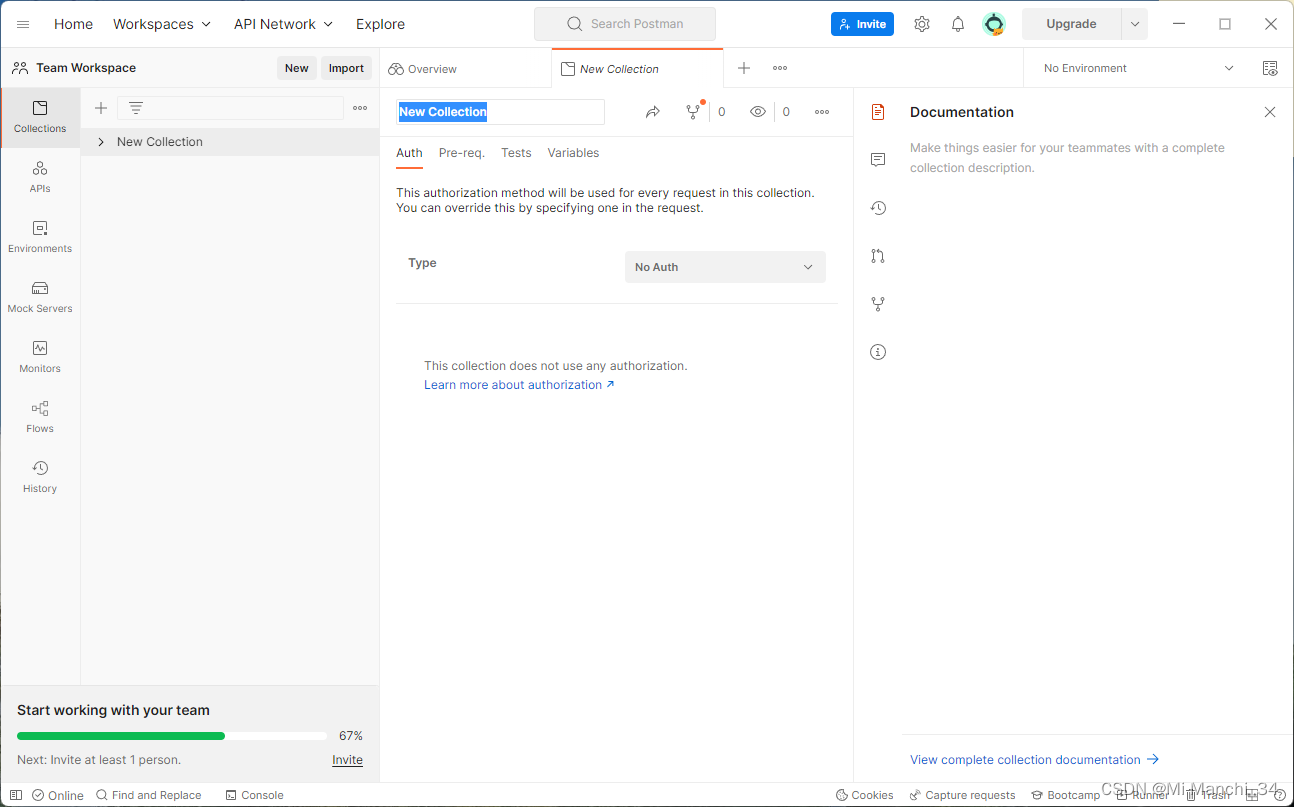Open Pull requests icon in right rail
This screenshot has width=1294, height=807.
pyautogui.click(x=878, y=256)
